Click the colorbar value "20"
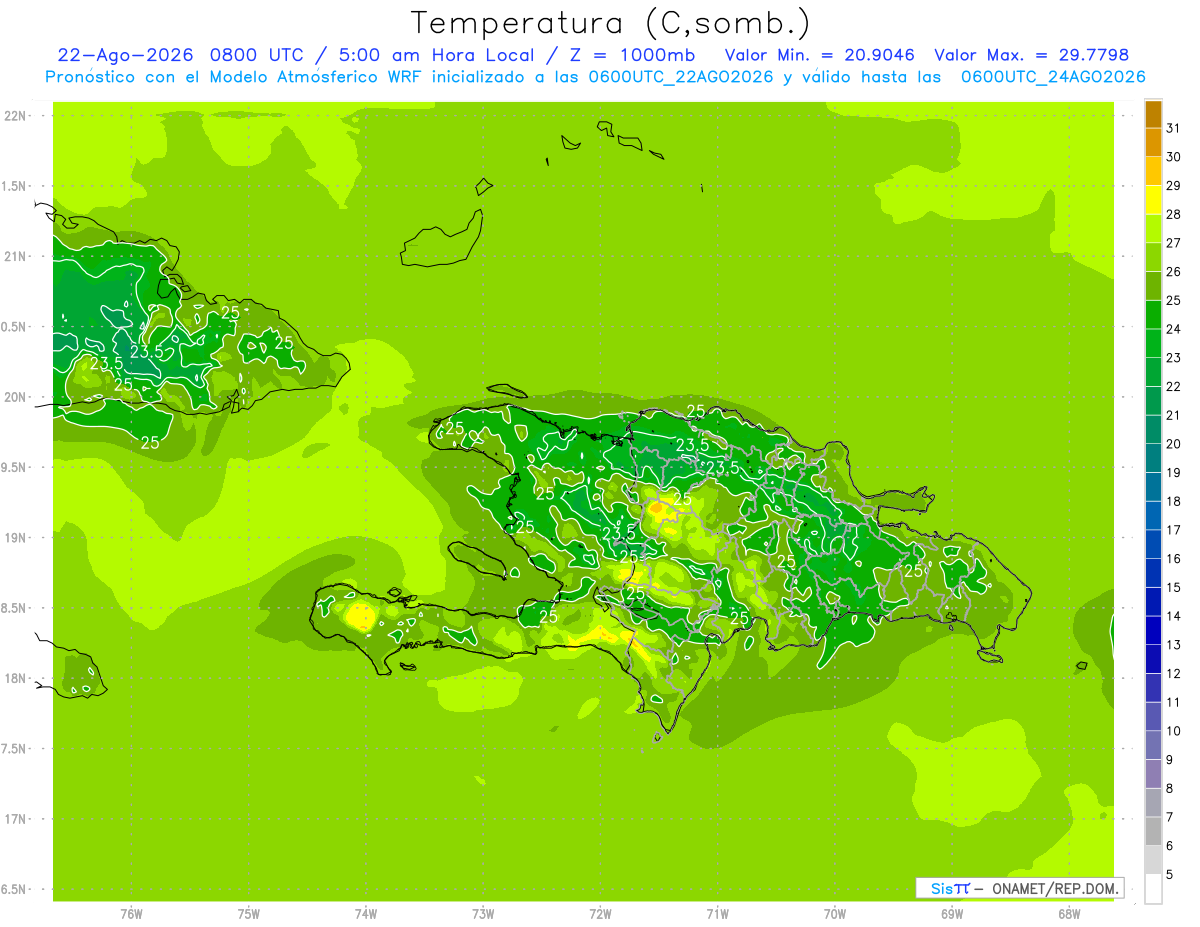 tap(1173, 444)
